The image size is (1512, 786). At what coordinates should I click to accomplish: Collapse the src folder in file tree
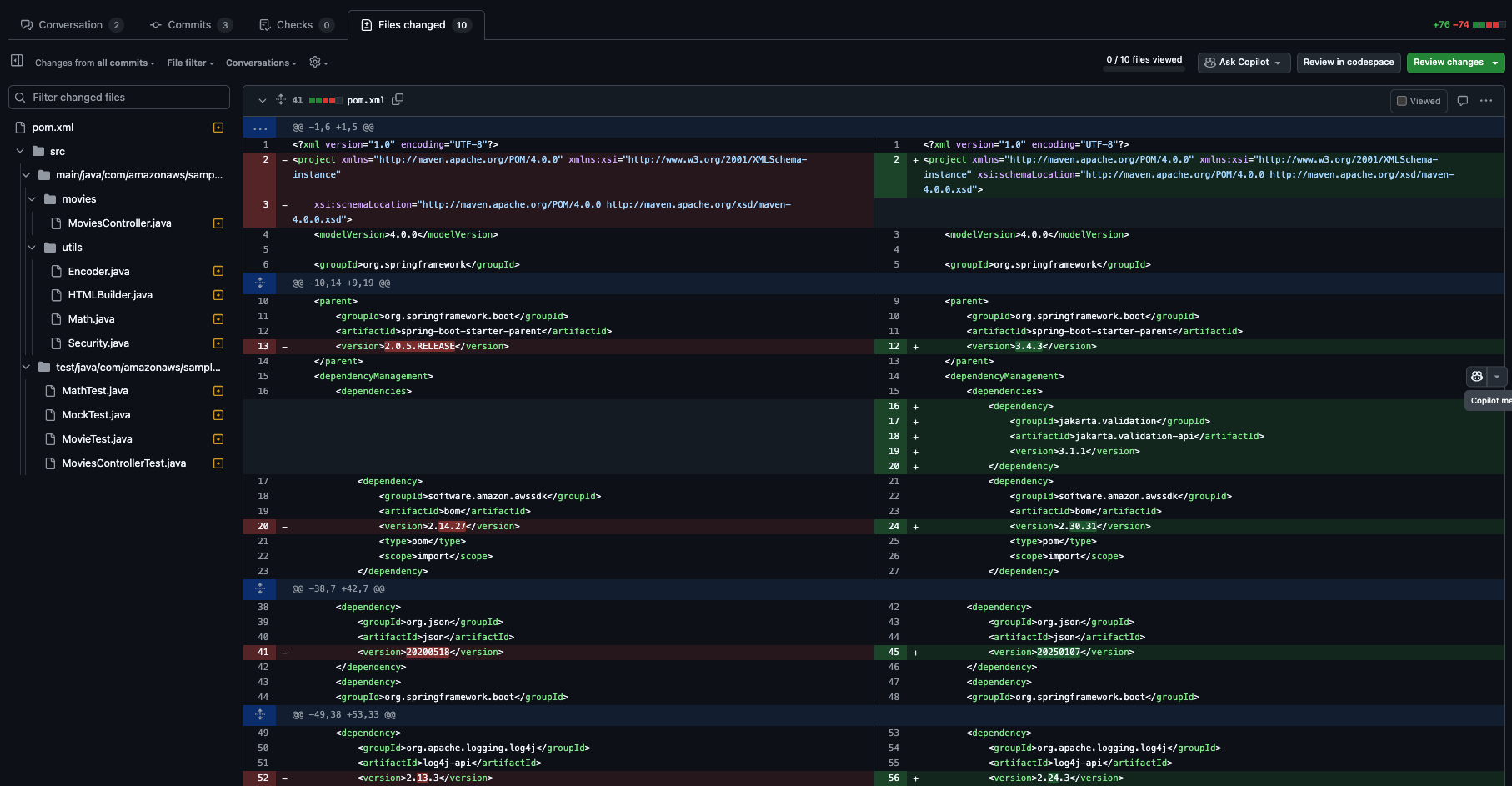pos(20,151)
